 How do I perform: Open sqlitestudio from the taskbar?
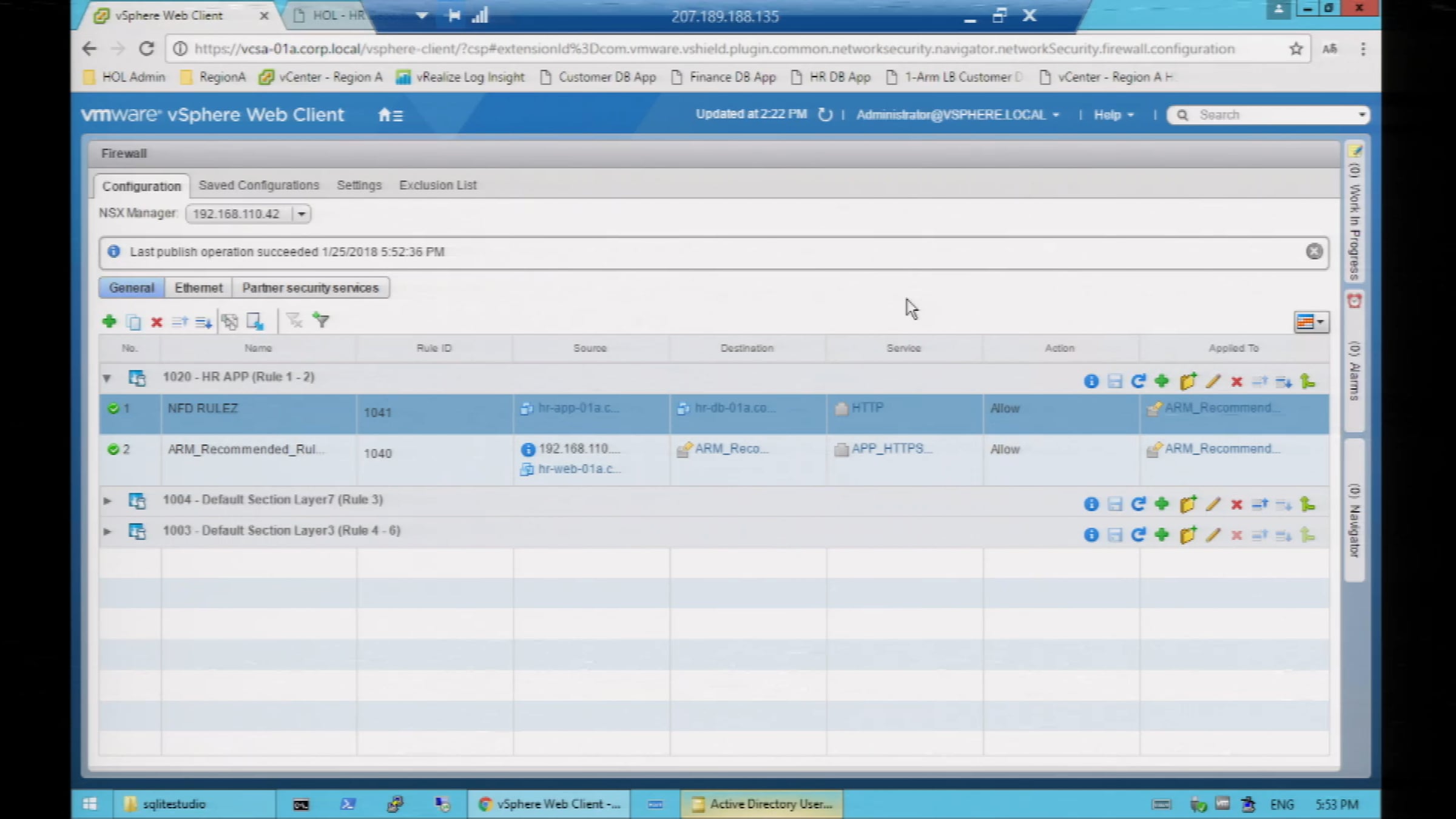[194, 804]
